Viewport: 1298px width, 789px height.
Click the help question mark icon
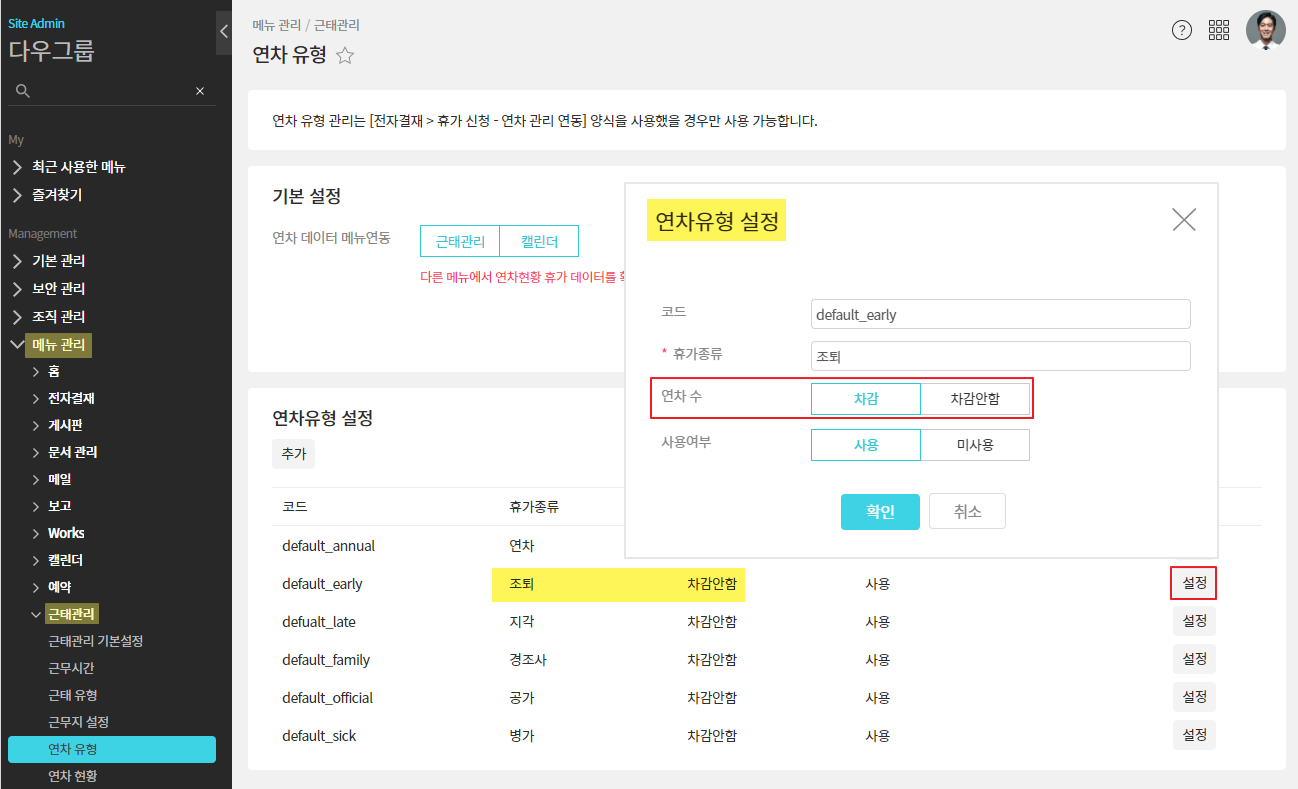tap(1181, 30)
